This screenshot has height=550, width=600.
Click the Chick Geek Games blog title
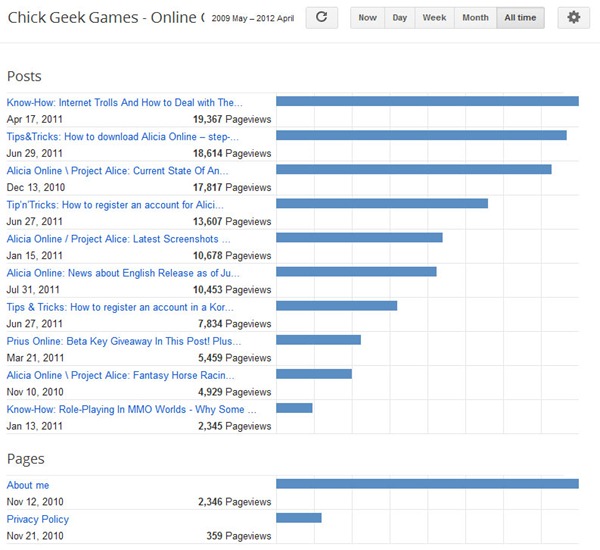pyautogui.click(x=106, y=18)
